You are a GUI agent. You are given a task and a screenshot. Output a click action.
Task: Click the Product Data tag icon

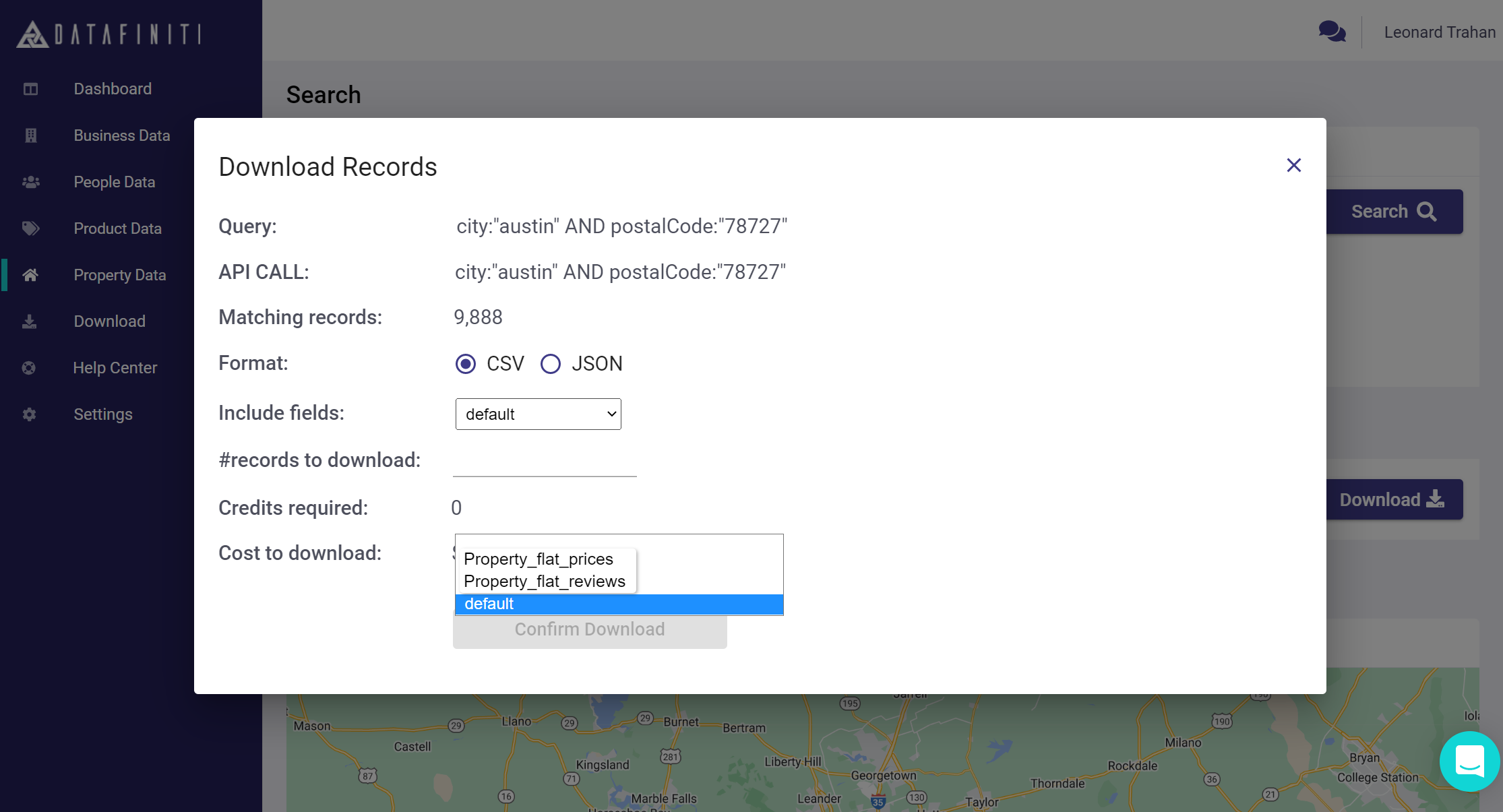(x=30, y=228)
